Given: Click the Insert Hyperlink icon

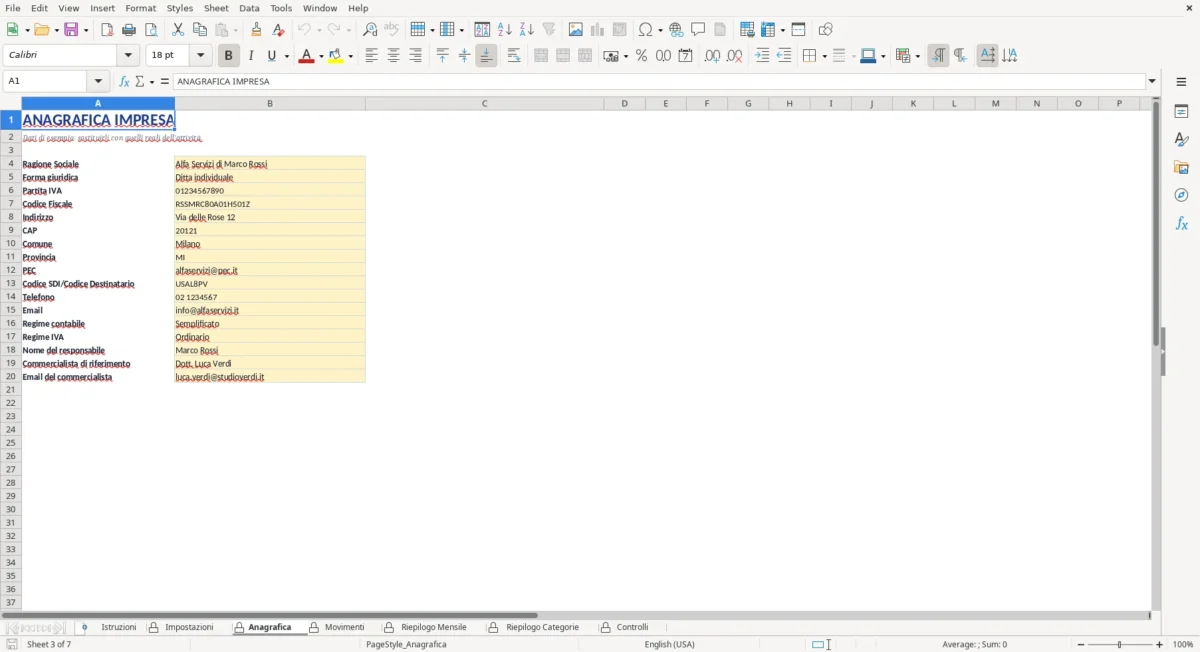Looking at the screenshot, I should (677, 30).
